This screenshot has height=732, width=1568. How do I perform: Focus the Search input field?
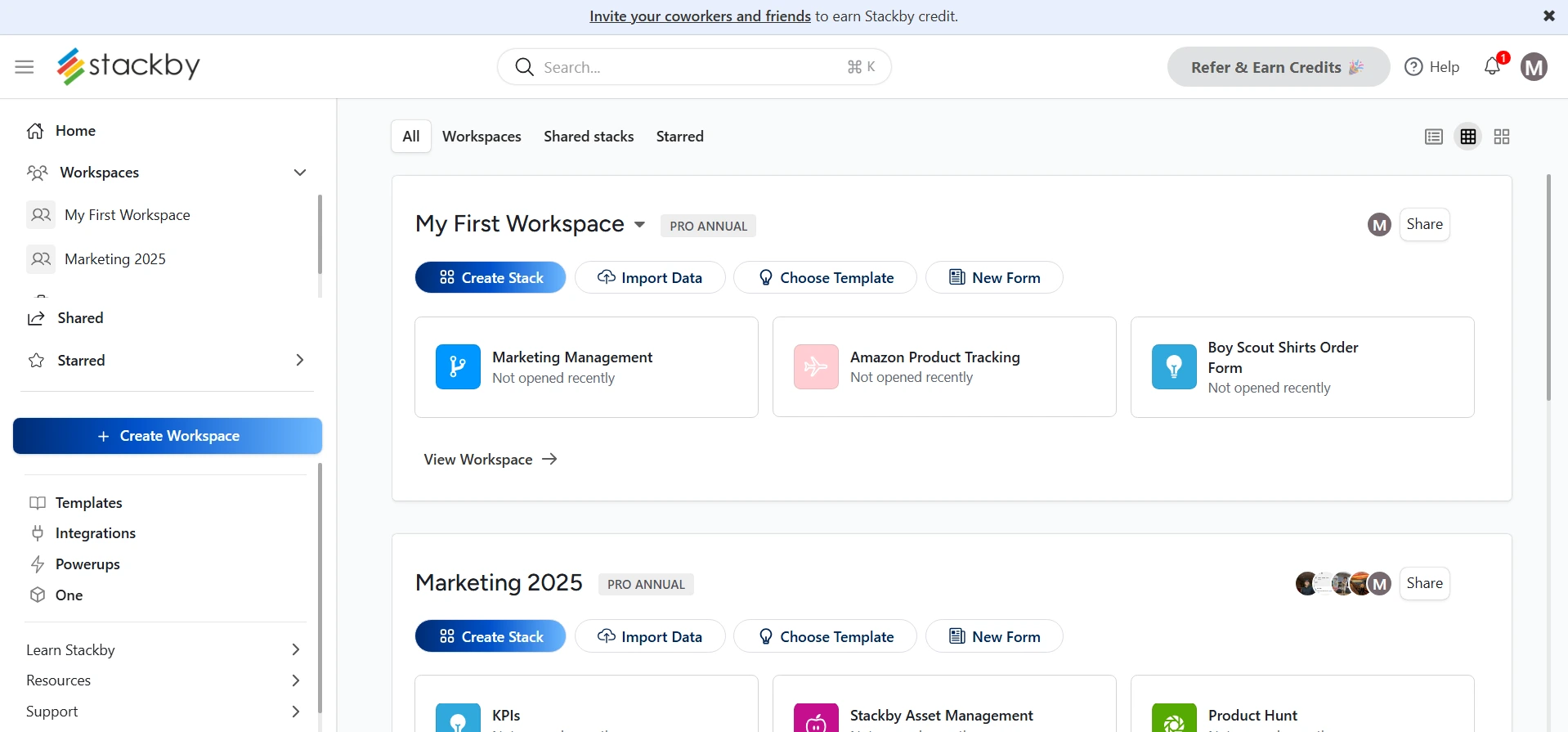click(x=694, y=67)
